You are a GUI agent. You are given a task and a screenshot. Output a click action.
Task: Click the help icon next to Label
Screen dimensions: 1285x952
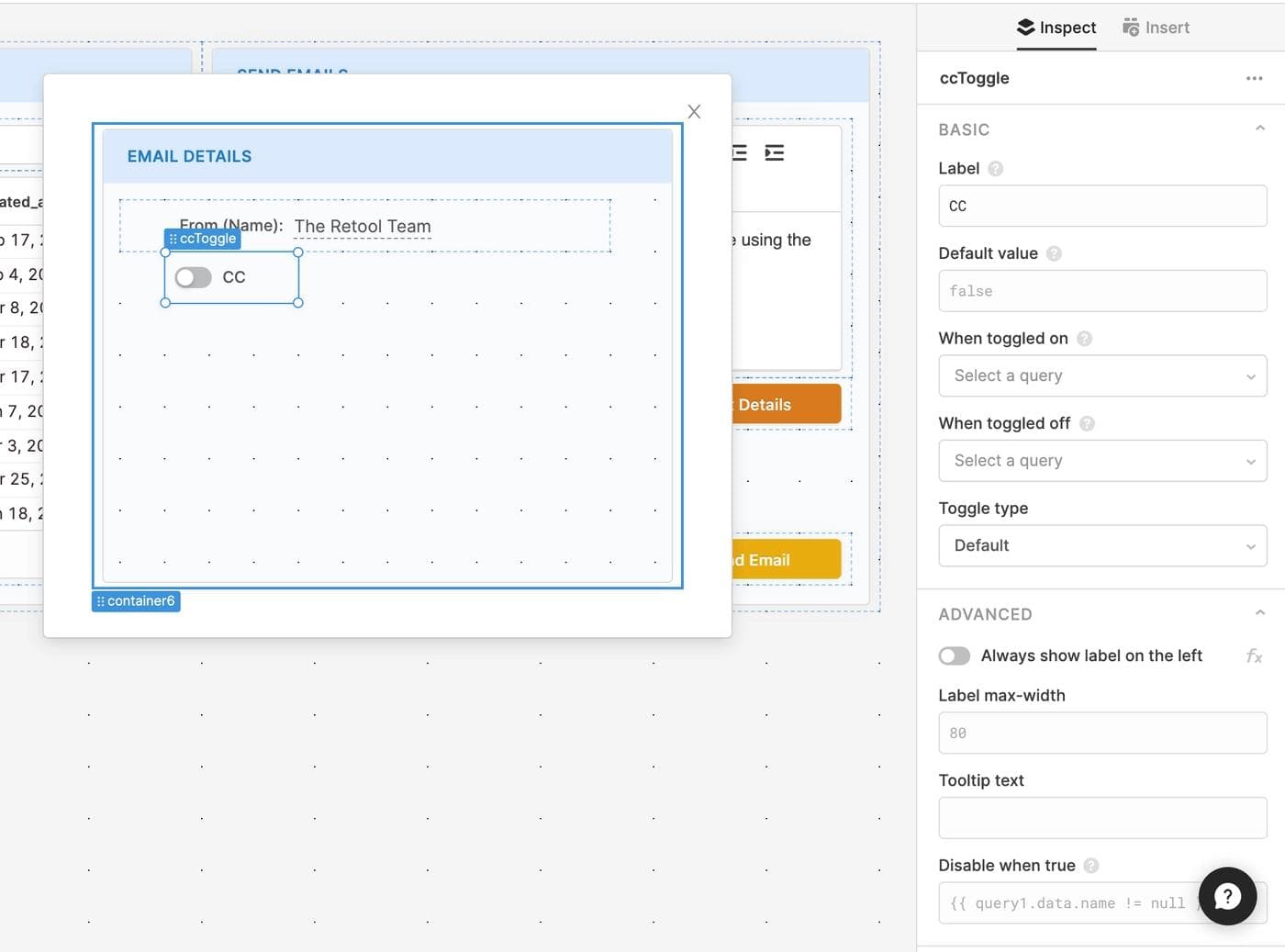tap(996, 169)
